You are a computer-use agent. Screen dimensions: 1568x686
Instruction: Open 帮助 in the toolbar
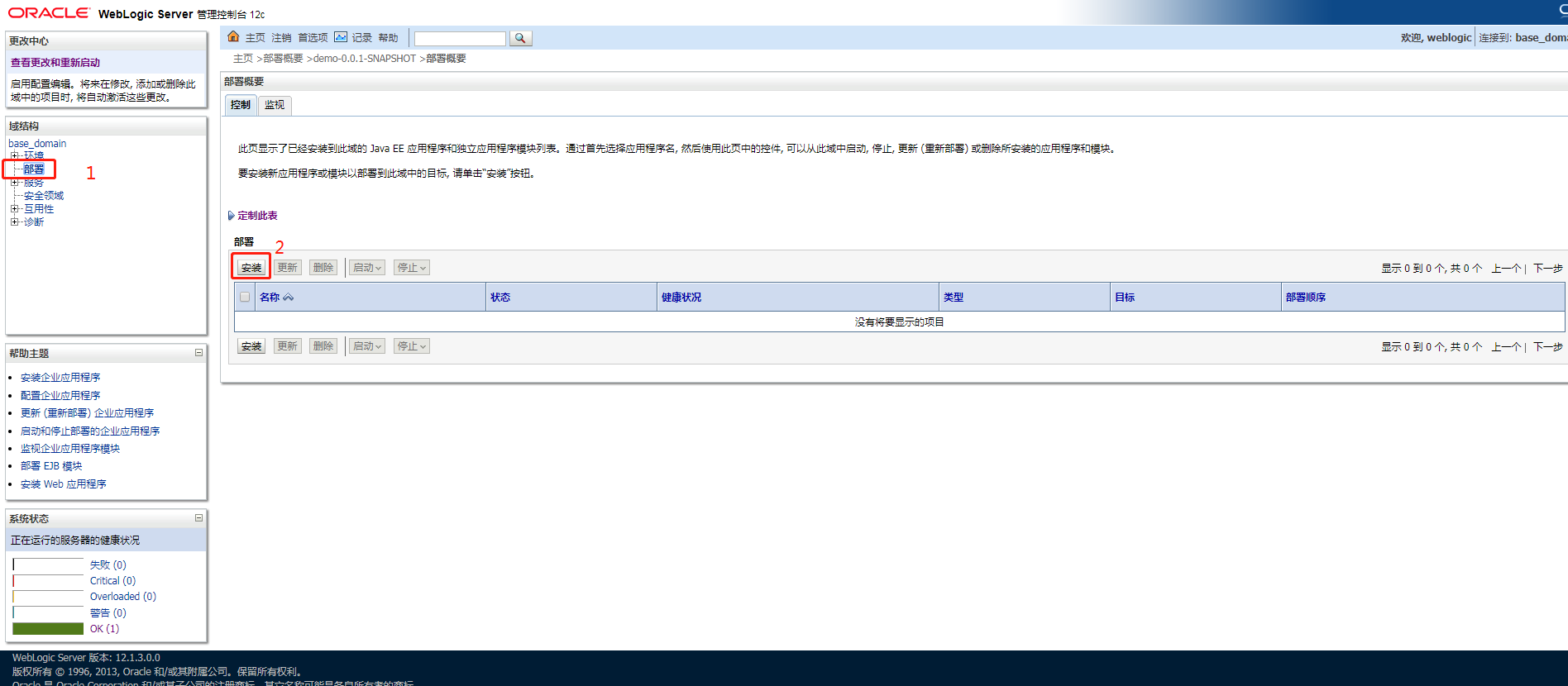click(388, 38)
